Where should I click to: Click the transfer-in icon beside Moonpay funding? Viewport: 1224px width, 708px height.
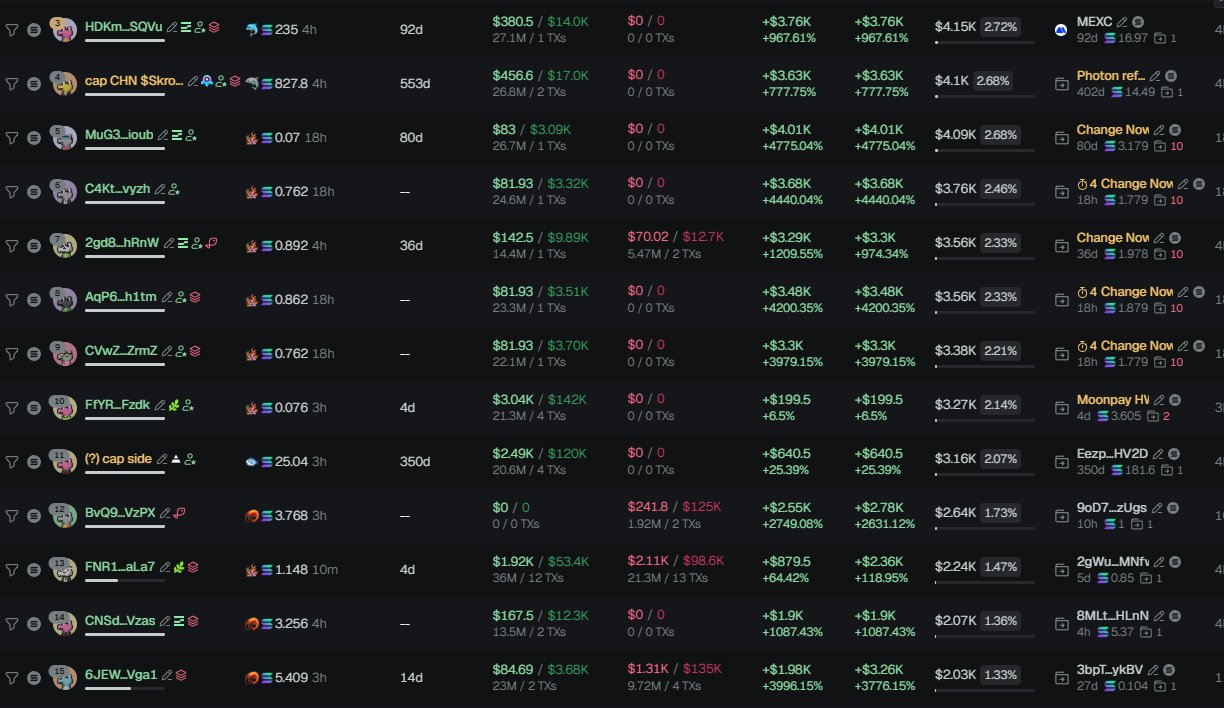tap(1061, 408)
